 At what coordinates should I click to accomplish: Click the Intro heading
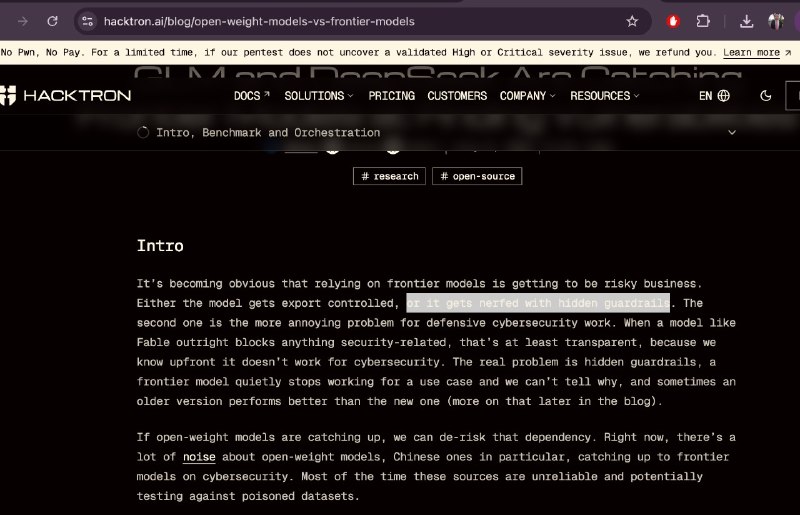[x=160, y=246]
